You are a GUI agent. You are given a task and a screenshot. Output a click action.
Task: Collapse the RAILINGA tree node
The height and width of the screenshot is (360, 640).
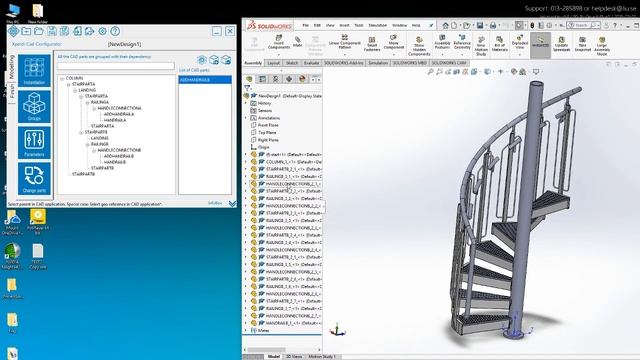(x=88, y=102)
